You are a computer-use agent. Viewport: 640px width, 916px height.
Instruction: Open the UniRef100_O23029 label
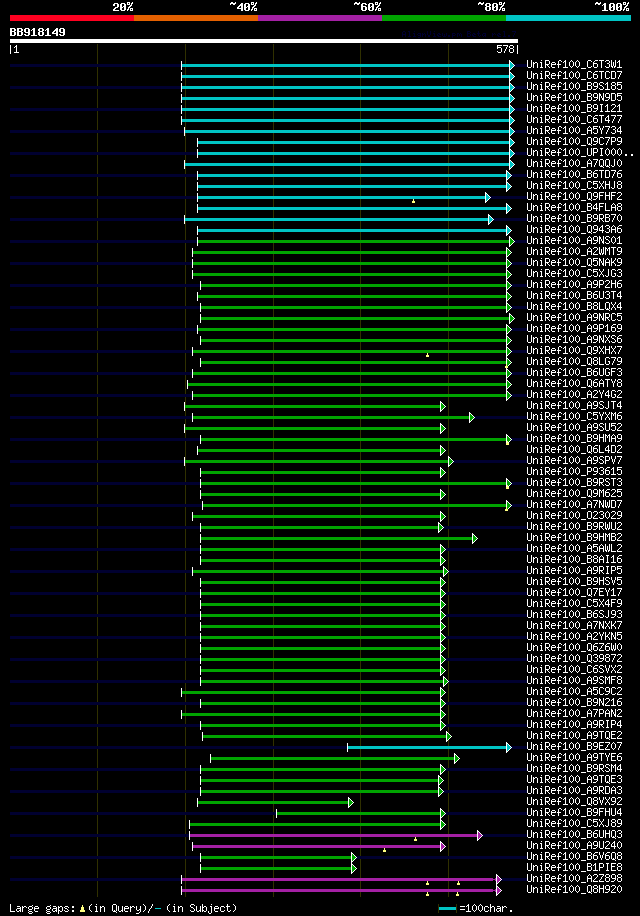pos(574,516)
